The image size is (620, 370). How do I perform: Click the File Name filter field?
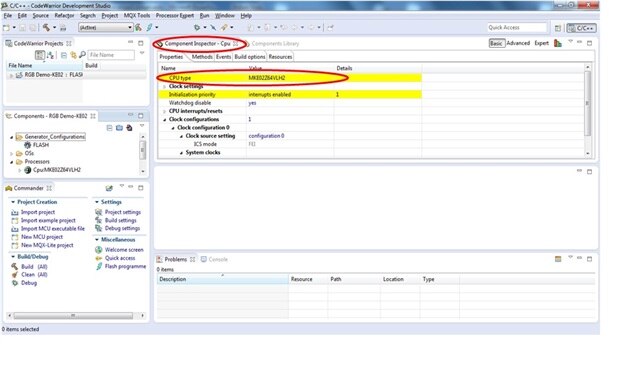(111, 55)
